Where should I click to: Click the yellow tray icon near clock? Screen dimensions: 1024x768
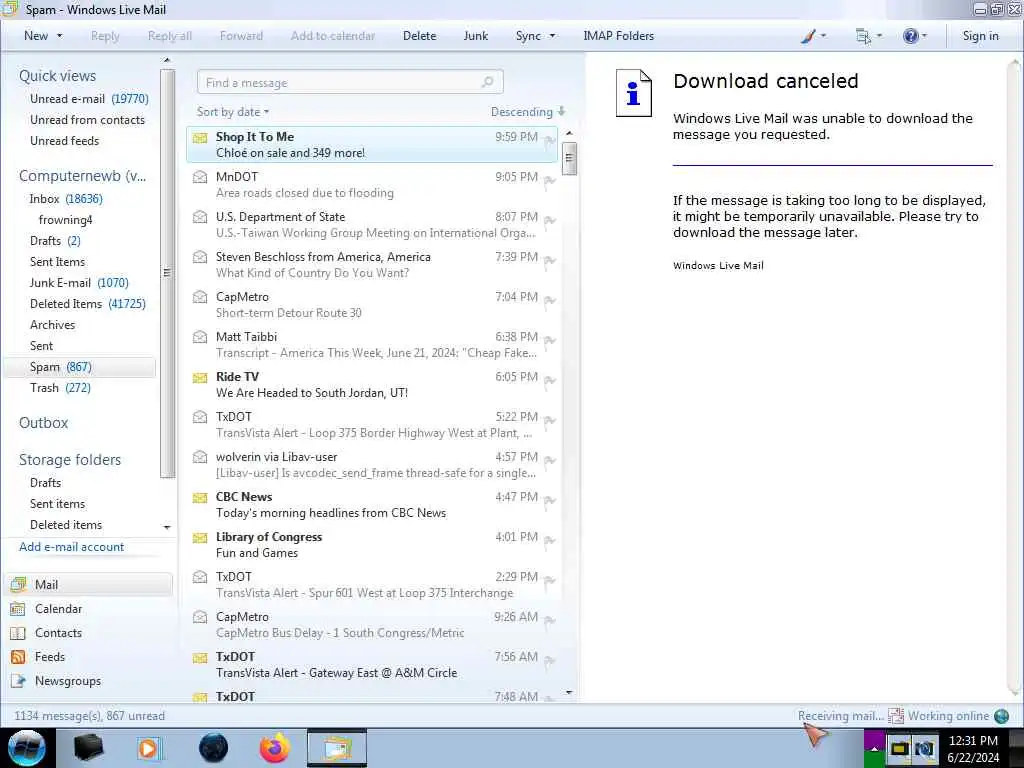click(x=900, y=748)
